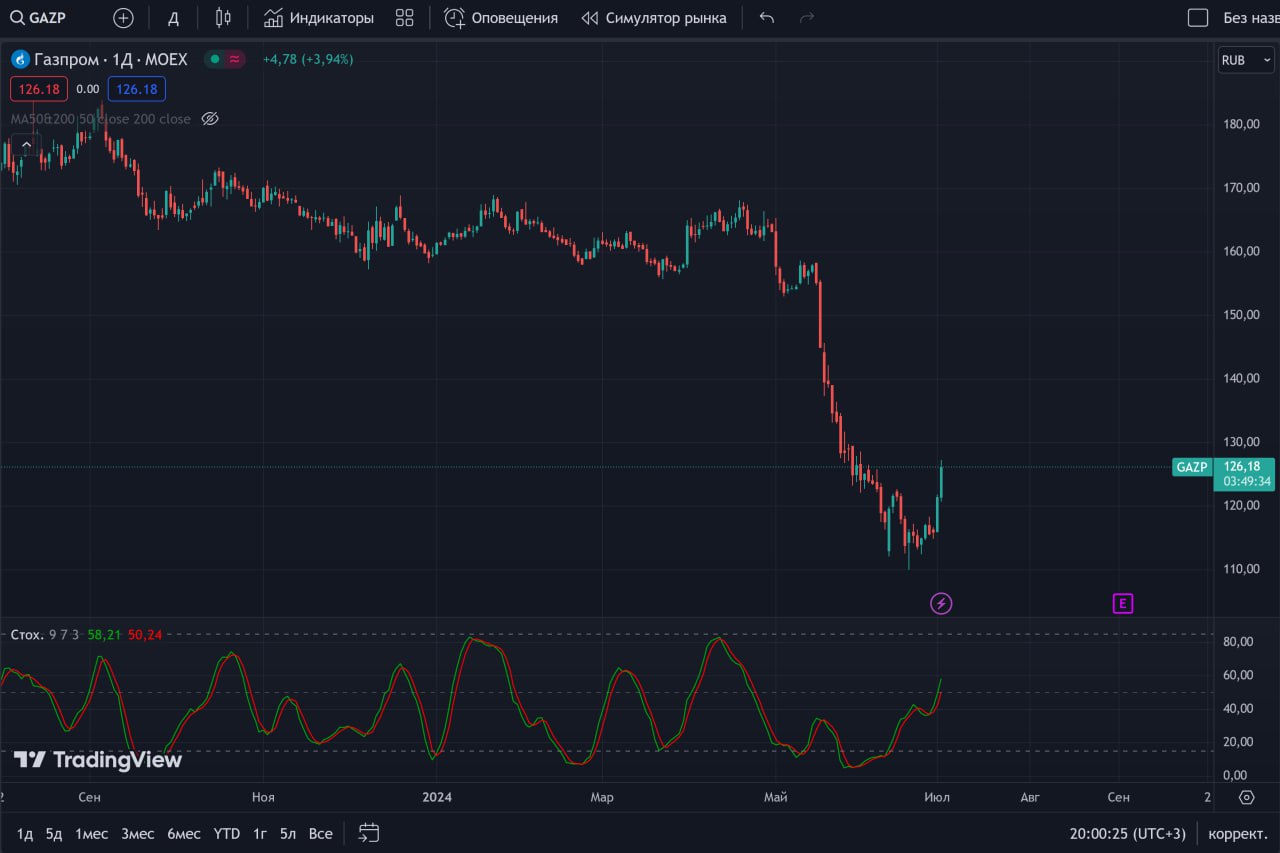1280x853 pixels.
Task: Click the 2024 label on the time axis
Action: click(437, 797)
